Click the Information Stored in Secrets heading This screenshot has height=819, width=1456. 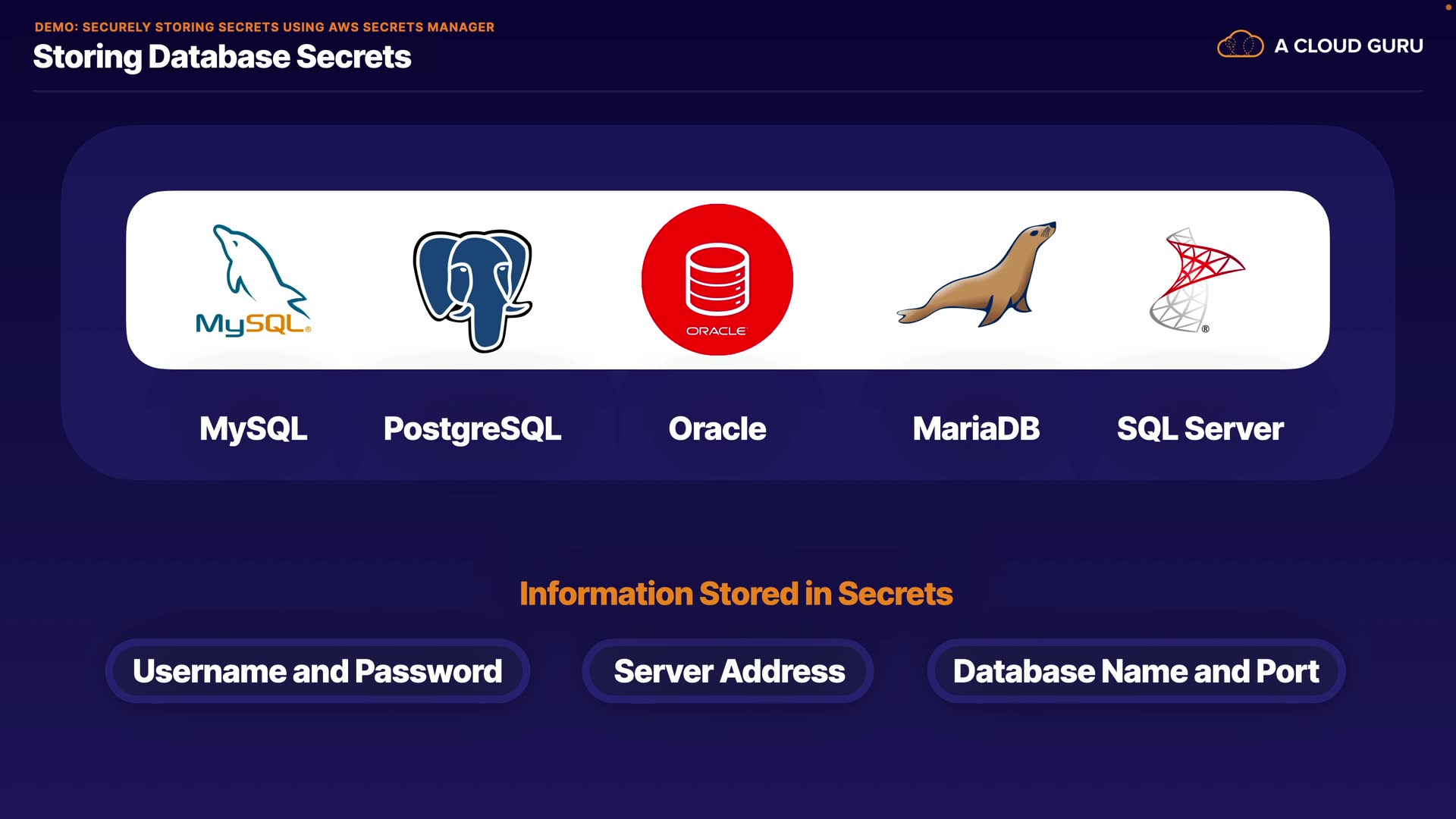point(736,594)
